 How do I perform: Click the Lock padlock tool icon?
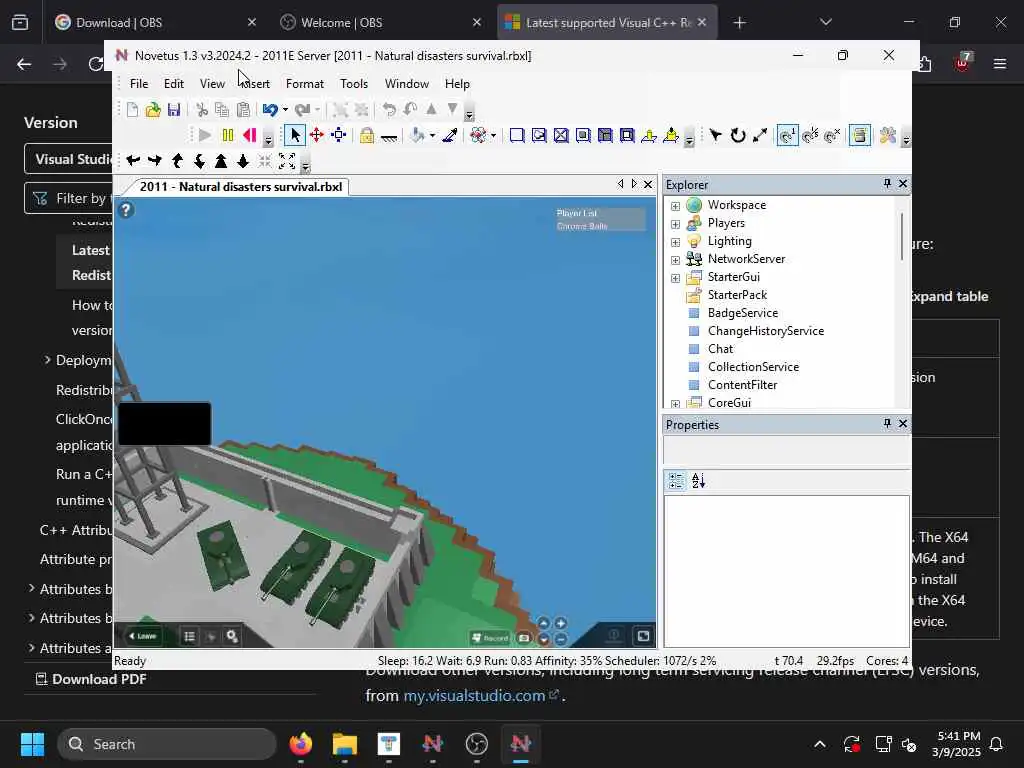pyautogui.click(x=367, y=135)
